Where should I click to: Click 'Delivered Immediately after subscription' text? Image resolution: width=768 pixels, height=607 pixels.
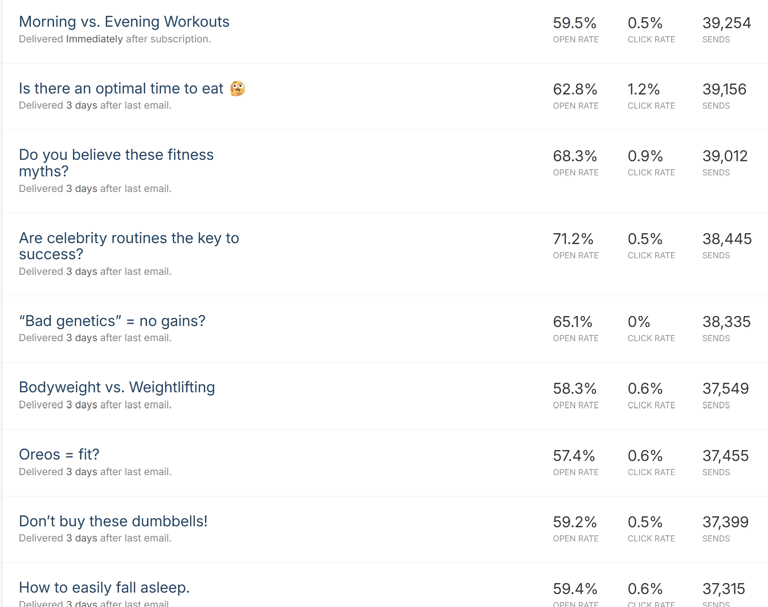115,39
